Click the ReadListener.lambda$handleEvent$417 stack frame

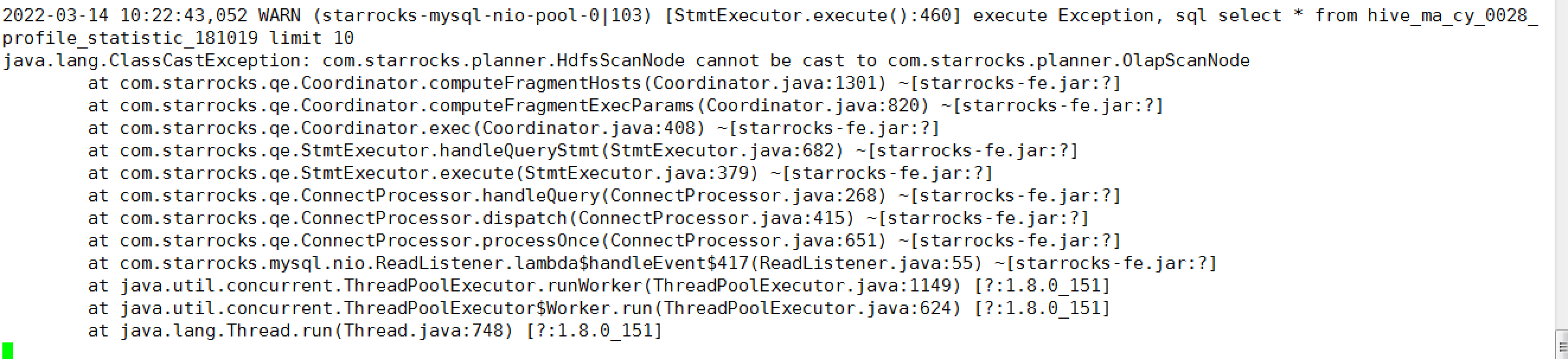tap(561, 263)
